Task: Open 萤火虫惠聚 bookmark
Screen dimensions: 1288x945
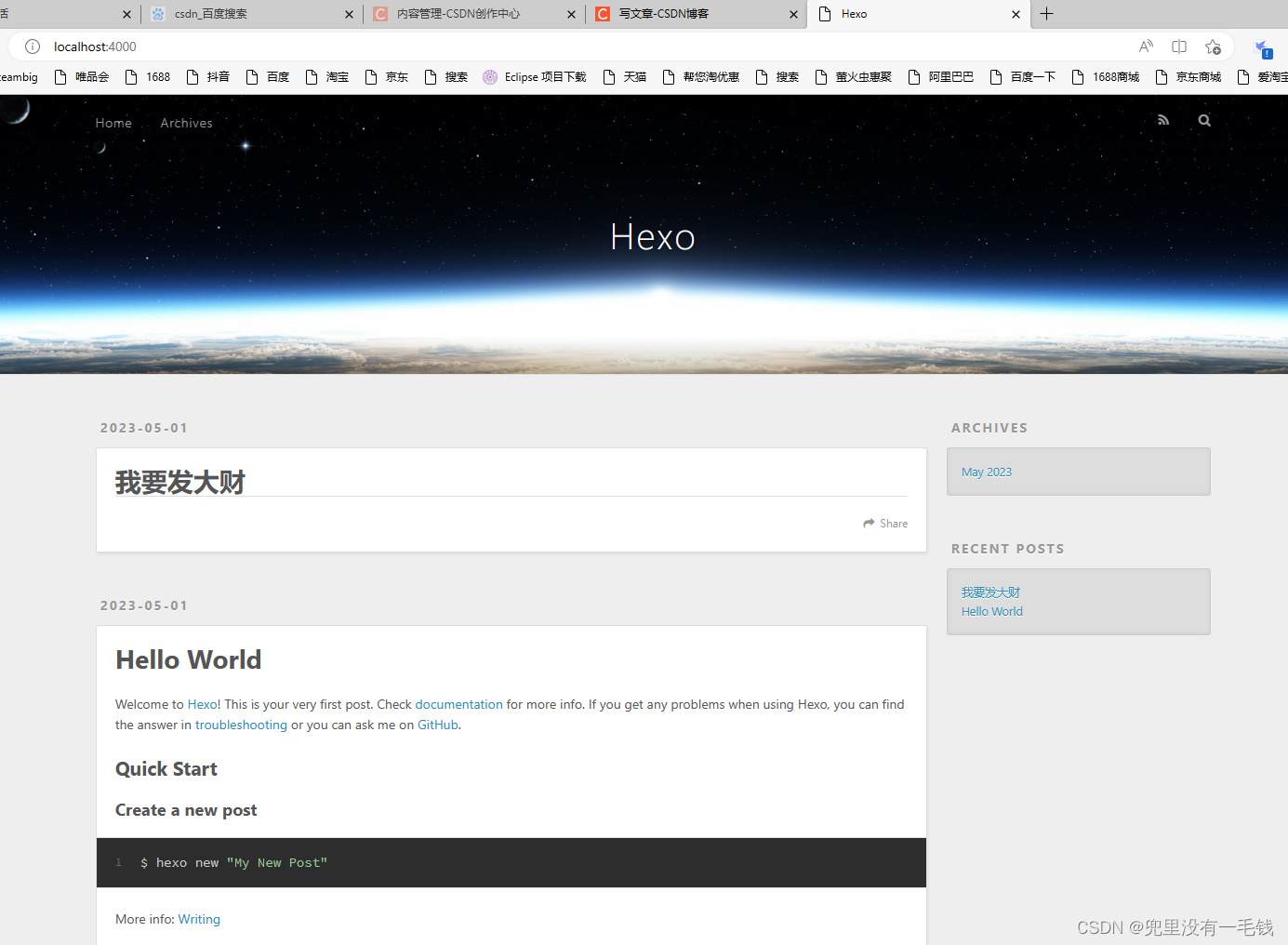Action: tap(854, 77)
